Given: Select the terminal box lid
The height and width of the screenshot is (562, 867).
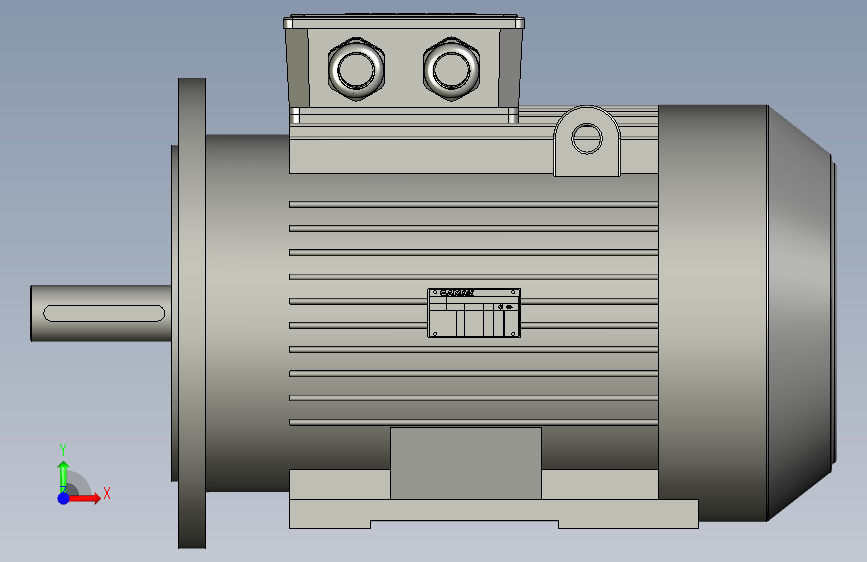Looking at the screenshot, I should pos(404,23).
